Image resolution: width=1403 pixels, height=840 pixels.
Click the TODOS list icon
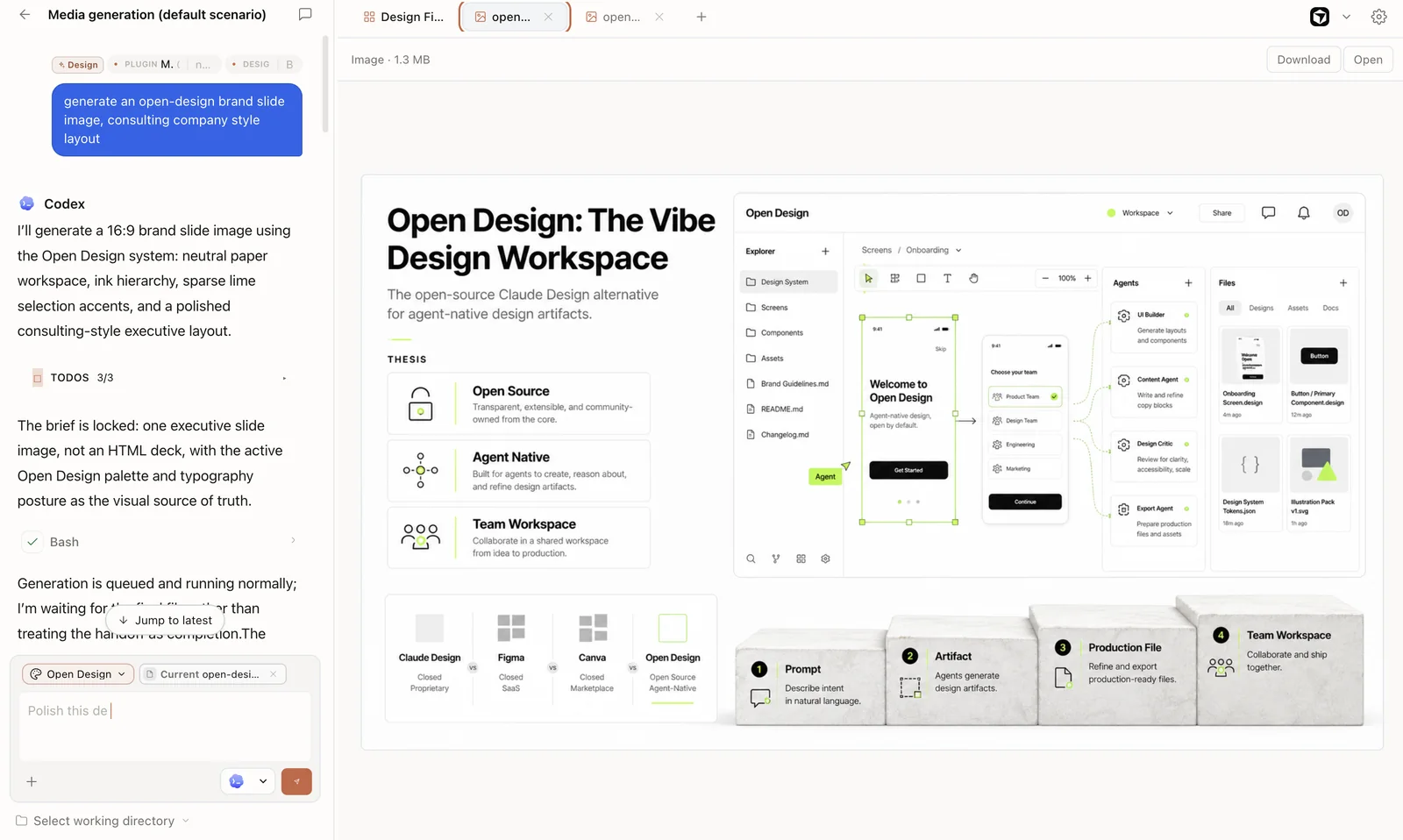point(38,378)
